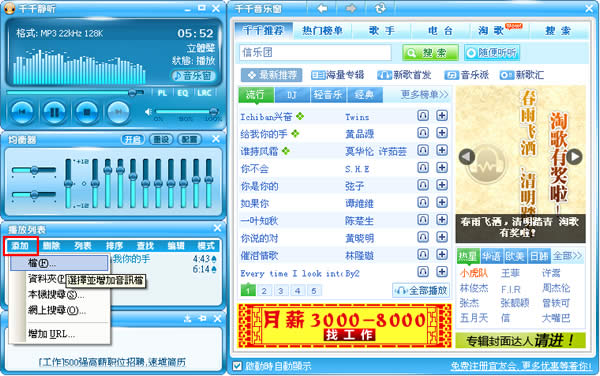Stop playback with the stop button
The image size is (600, 376).
pyautogui.click(x=87, y=112)
